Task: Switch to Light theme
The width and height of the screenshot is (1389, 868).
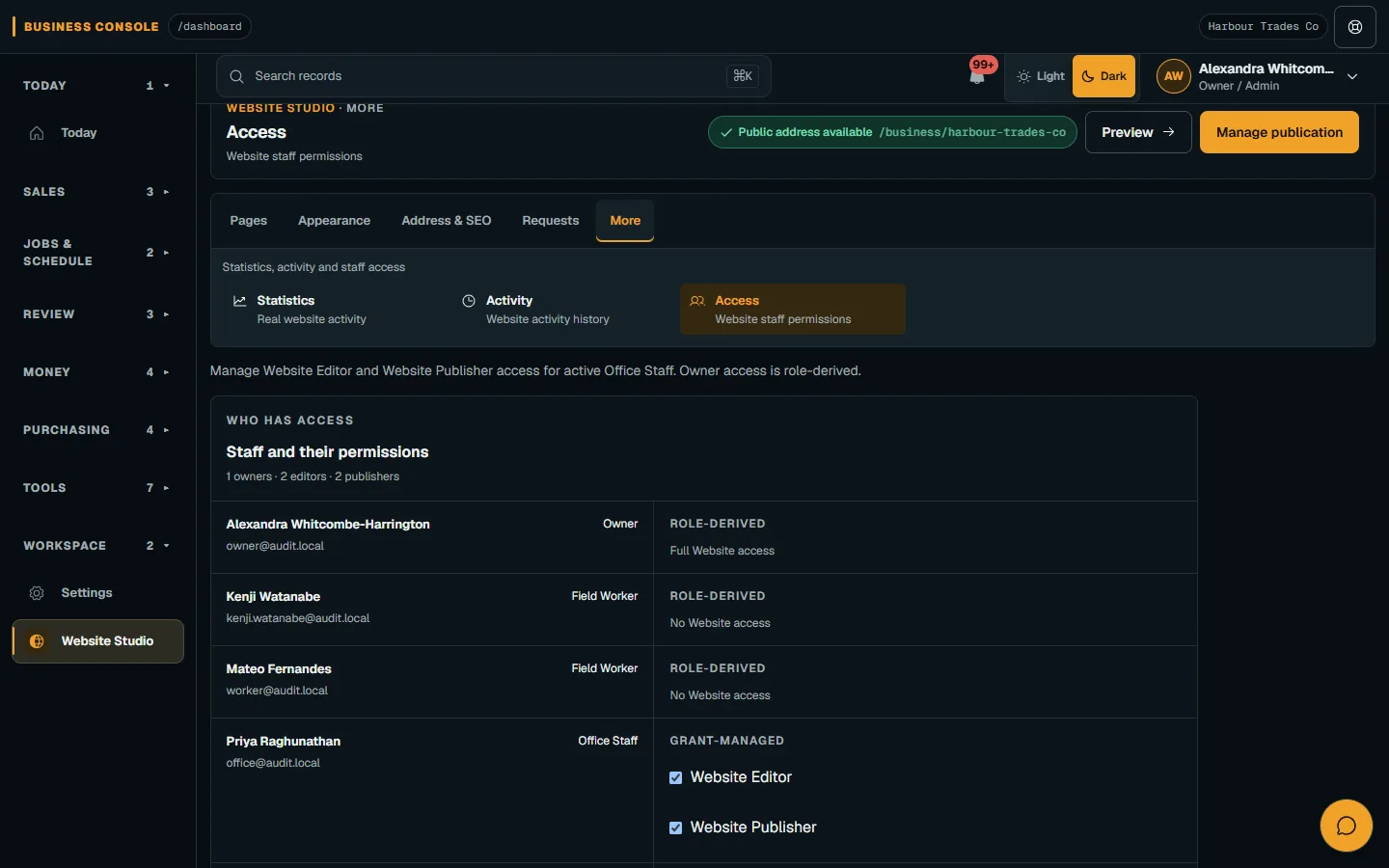Action: pyautogui.click(x=1040, y=76)
